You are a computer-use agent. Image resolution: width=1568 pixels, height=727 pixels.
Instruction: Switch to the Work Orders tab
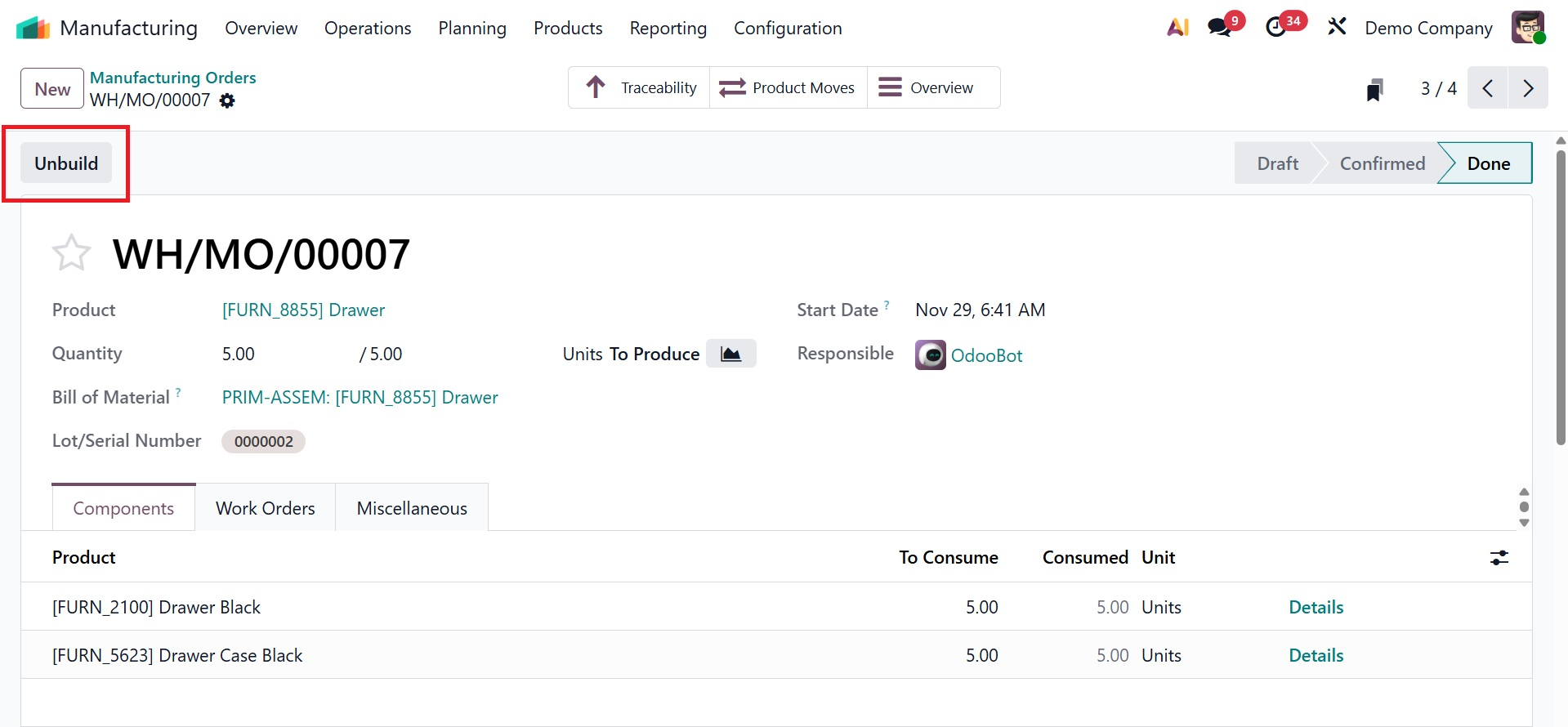point(265,508)
